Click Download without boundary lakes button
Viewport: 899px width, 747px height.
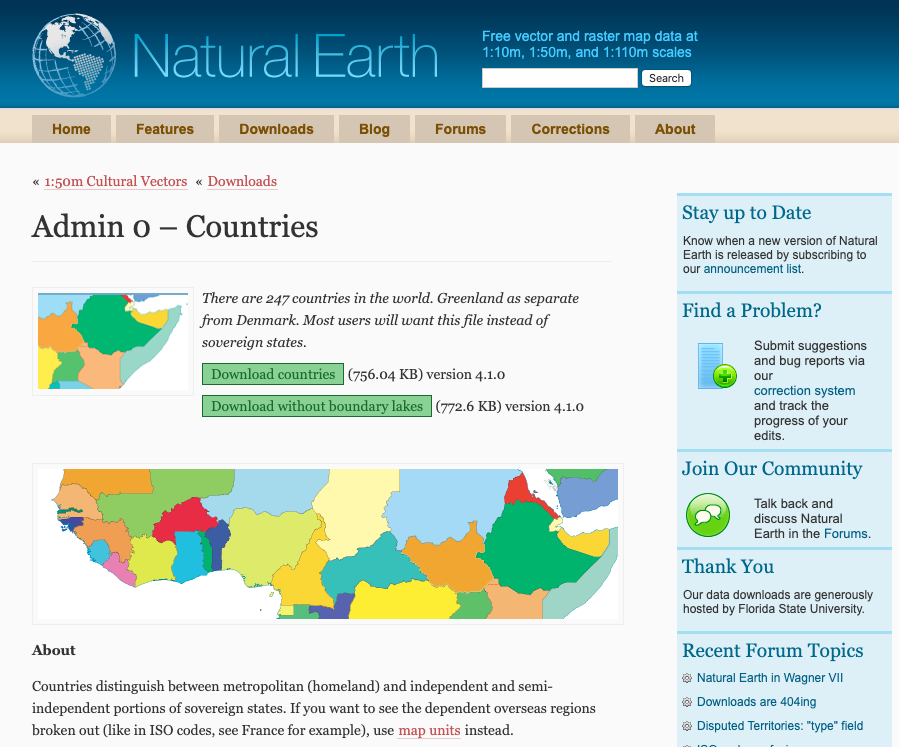coord(317,406)
